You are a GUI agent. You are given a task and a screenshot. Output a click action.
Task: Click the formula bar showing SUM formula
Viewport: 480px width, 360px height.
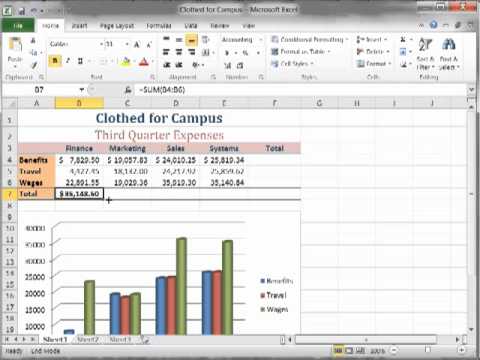(x=300, y=90)
